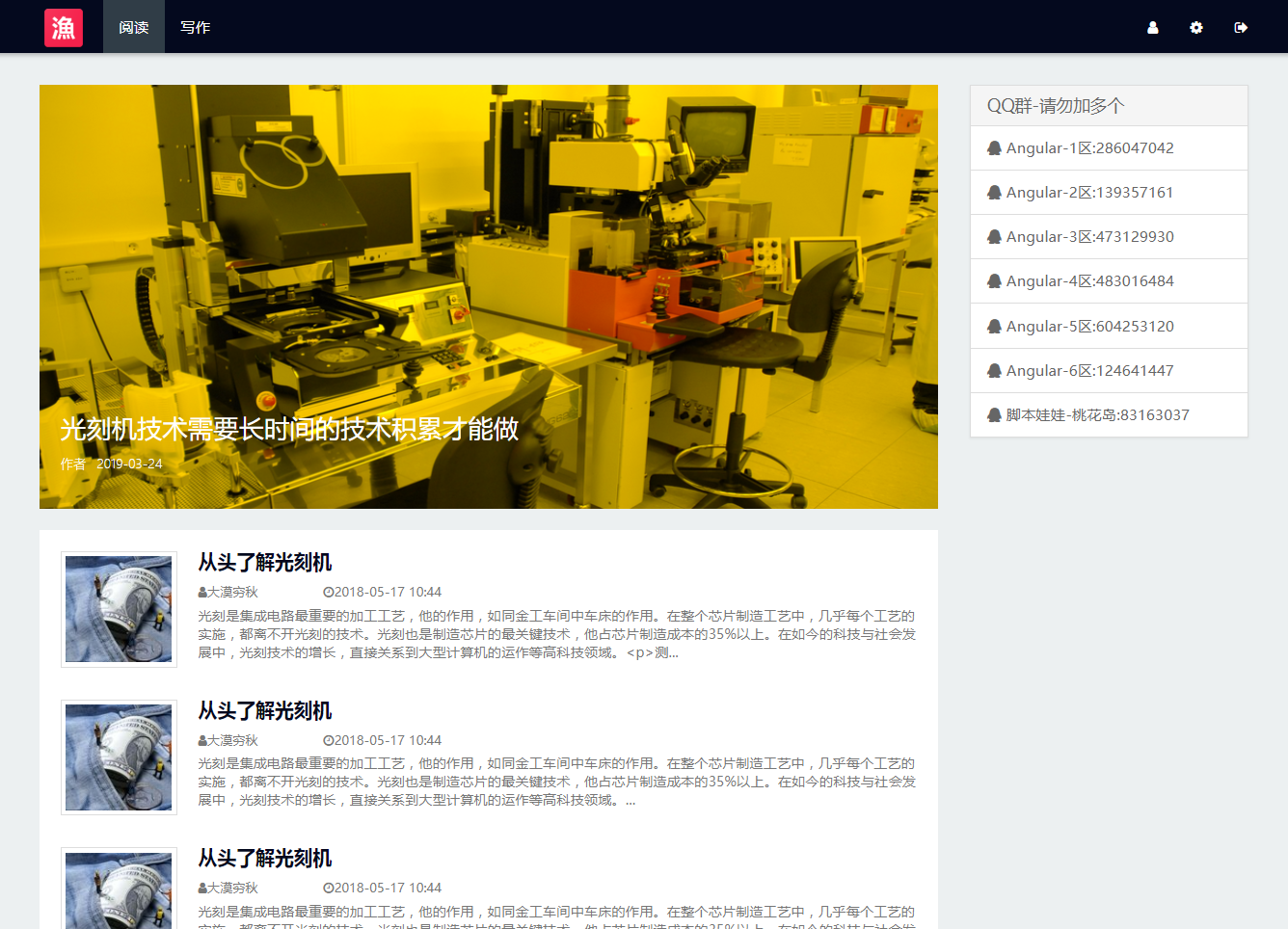The width and height of the screenshot is (1288, 929).
Task: Click the 漁 logo in the navbar
Action: pyautogui.click(x=63, y=27)
